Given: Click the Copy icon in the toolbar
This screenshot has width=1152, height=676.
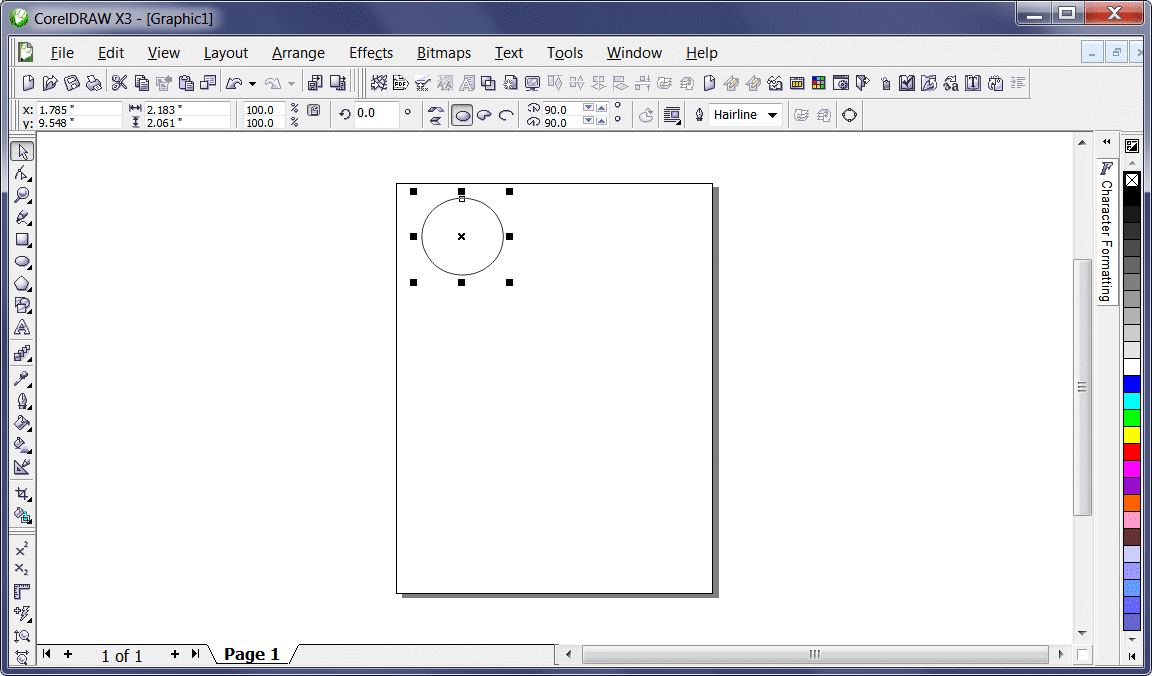Looking at the screenshot, I should 142,83.
